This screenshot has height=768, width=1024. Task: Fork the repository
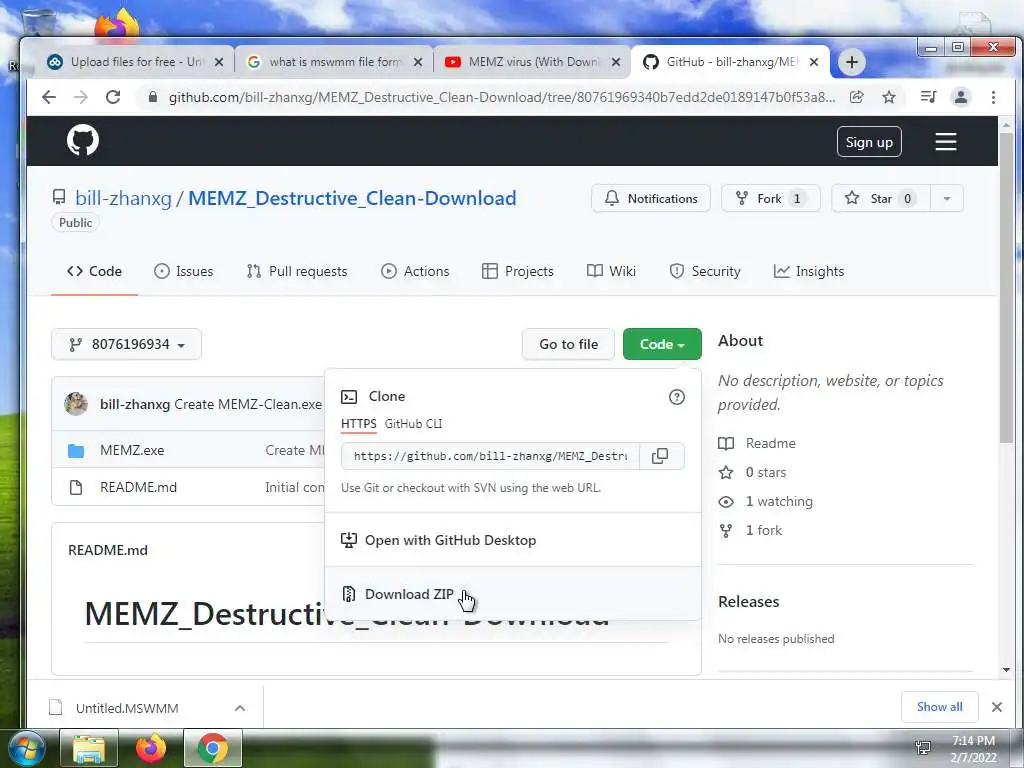point(771,199)
